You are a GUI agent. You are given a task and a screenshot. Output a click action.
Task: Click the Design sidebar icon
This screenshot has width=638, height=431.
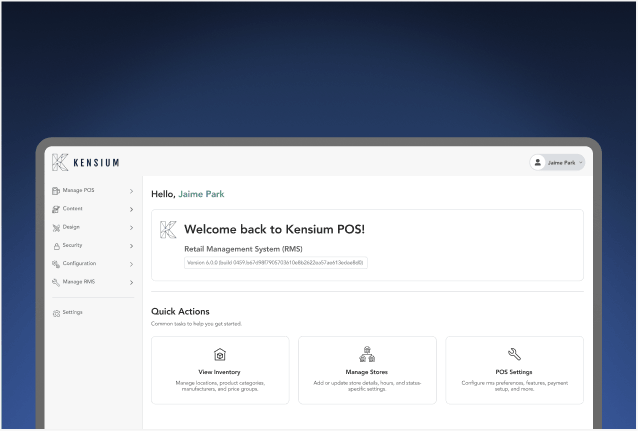[56, 228]
